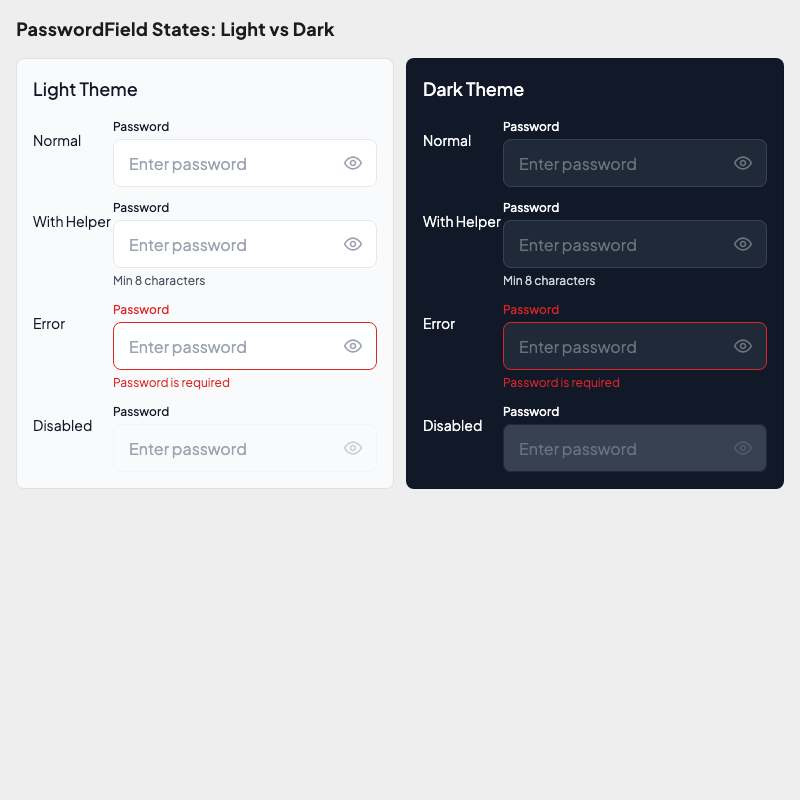Click eye icon in light Error field
The image size is (800, 800).
(353, 346)
